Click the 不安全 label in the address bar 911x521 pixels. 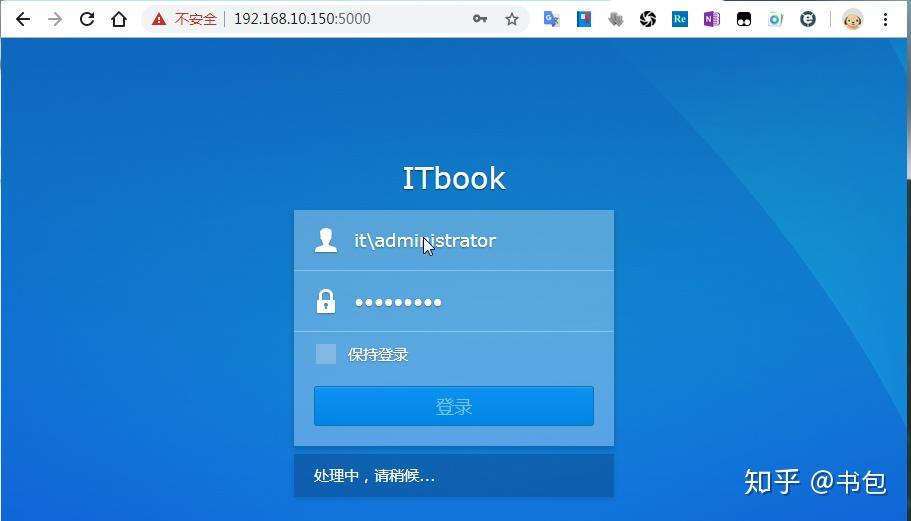(196, 19)
